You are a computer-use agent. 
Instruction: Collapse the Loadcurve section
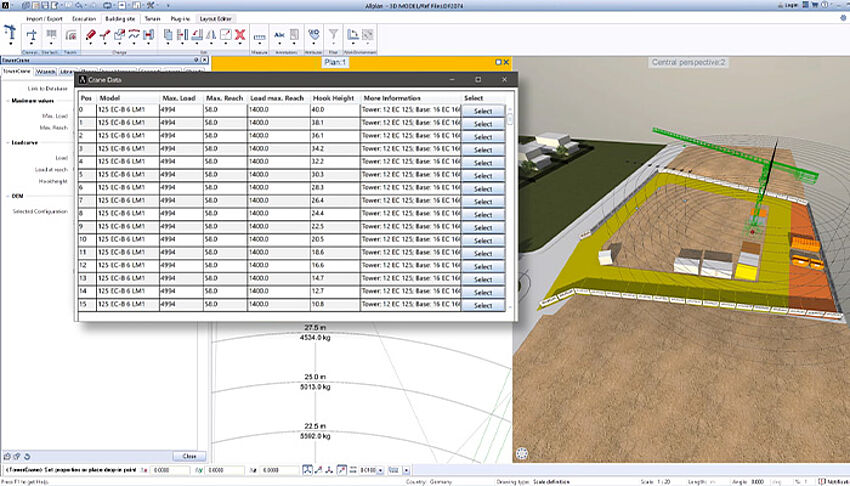pyautogui.click(x=5, y=142)
